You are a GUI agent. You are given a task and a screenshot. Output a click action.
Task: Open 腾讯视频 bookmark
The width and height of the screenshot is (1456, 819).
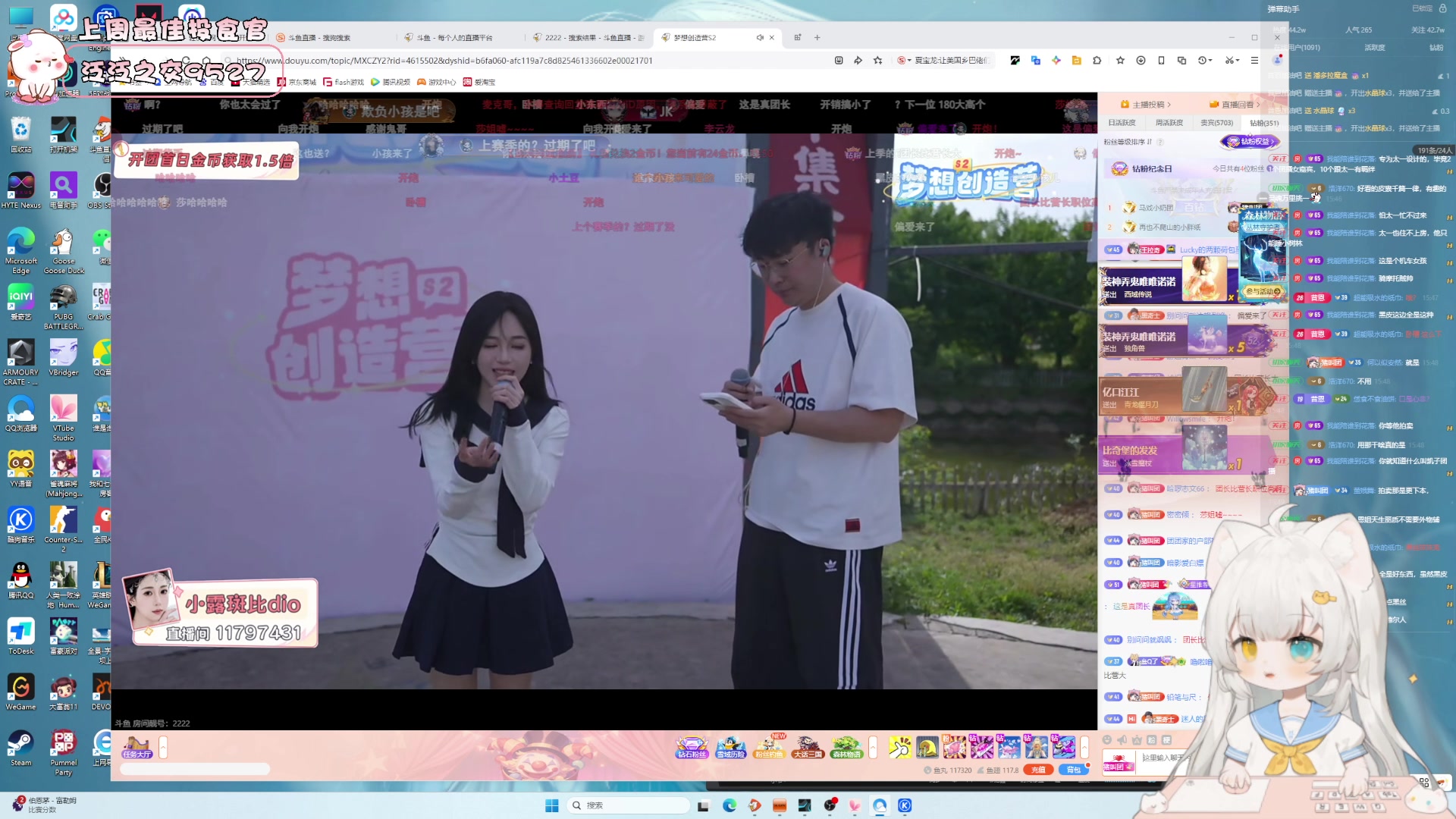(x=391, y=82)
